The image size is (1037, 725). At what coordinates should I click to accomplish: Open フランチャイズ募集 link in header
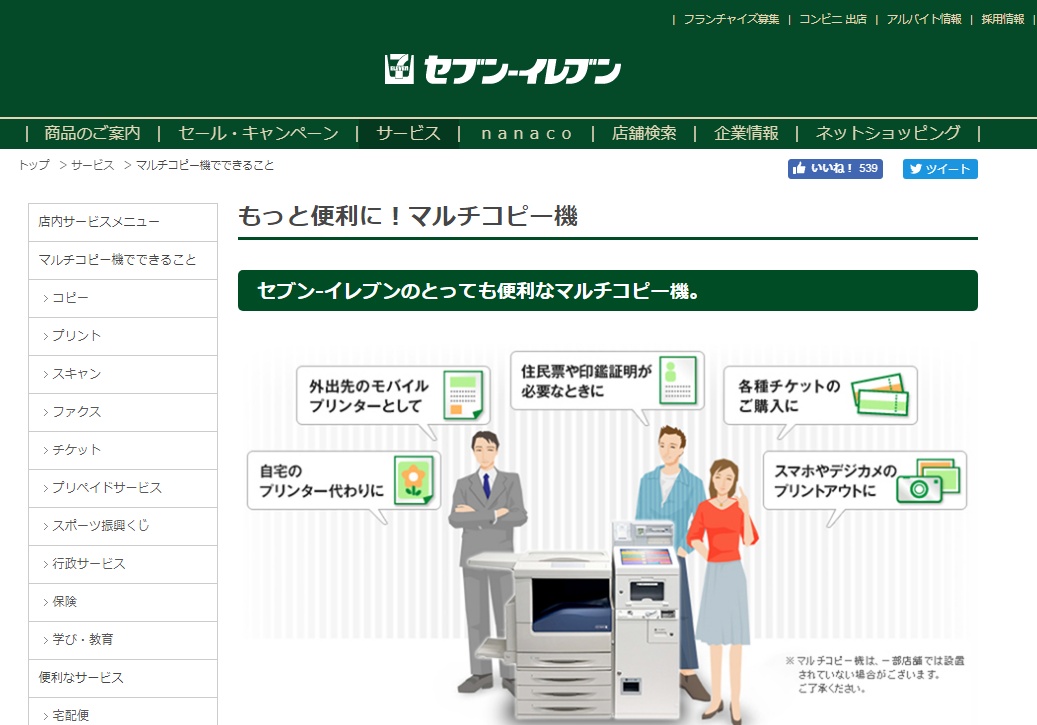coord(731,19)
